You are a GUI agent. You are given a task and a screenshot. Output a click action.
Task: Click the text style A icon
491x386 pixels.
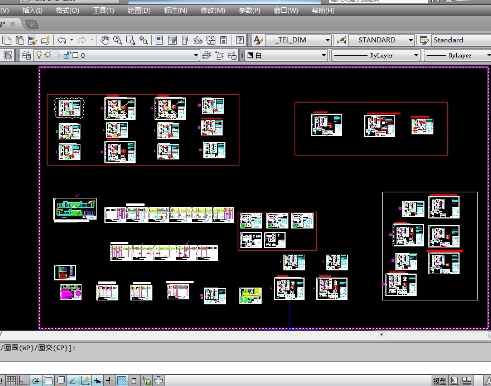tap(258, 40)
